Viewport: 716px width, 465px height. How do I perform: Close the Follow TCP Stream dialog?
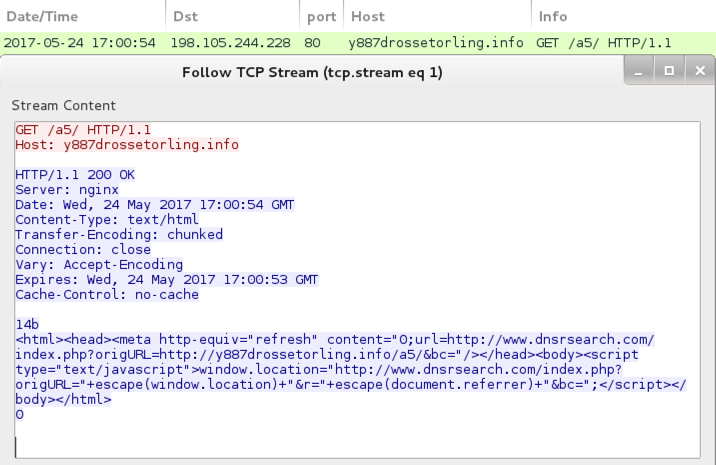point(700,70)
